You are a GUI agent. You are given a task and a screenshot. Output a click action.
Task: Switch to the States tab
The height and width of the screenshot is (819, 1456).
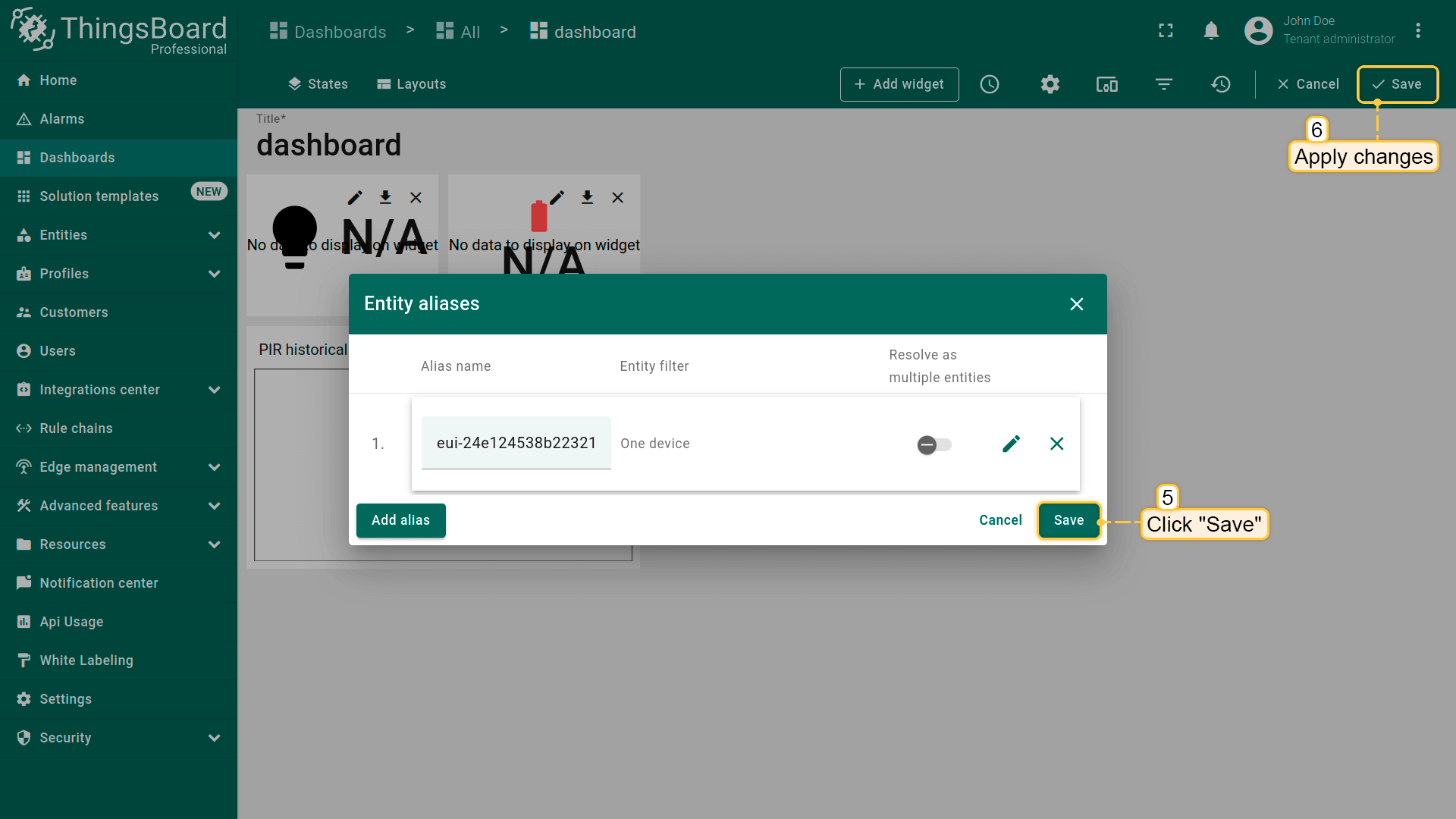tap(318, 84)
